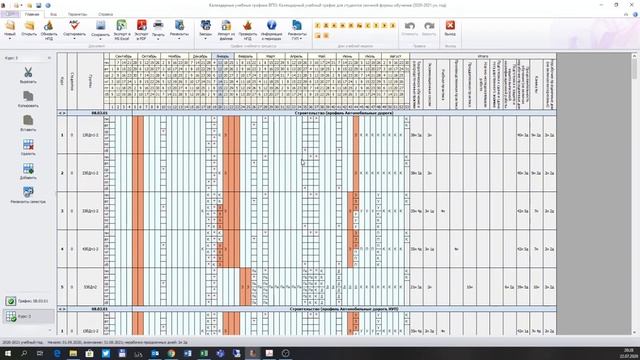Collapse the second 08.03.01 МИП section arrows
The height and width of the screenshot is (360, 640).
[x=62, y=309]
